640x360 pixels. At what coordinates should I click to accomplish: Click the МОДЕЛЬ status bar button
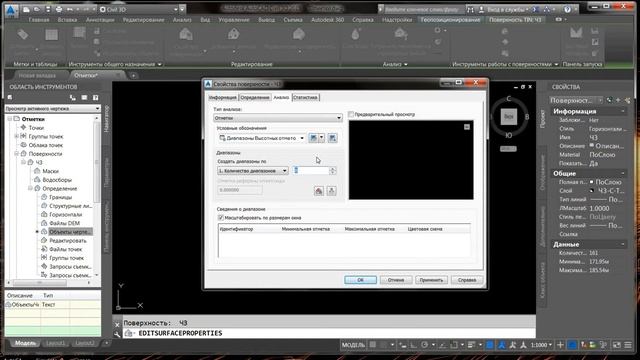353,345
